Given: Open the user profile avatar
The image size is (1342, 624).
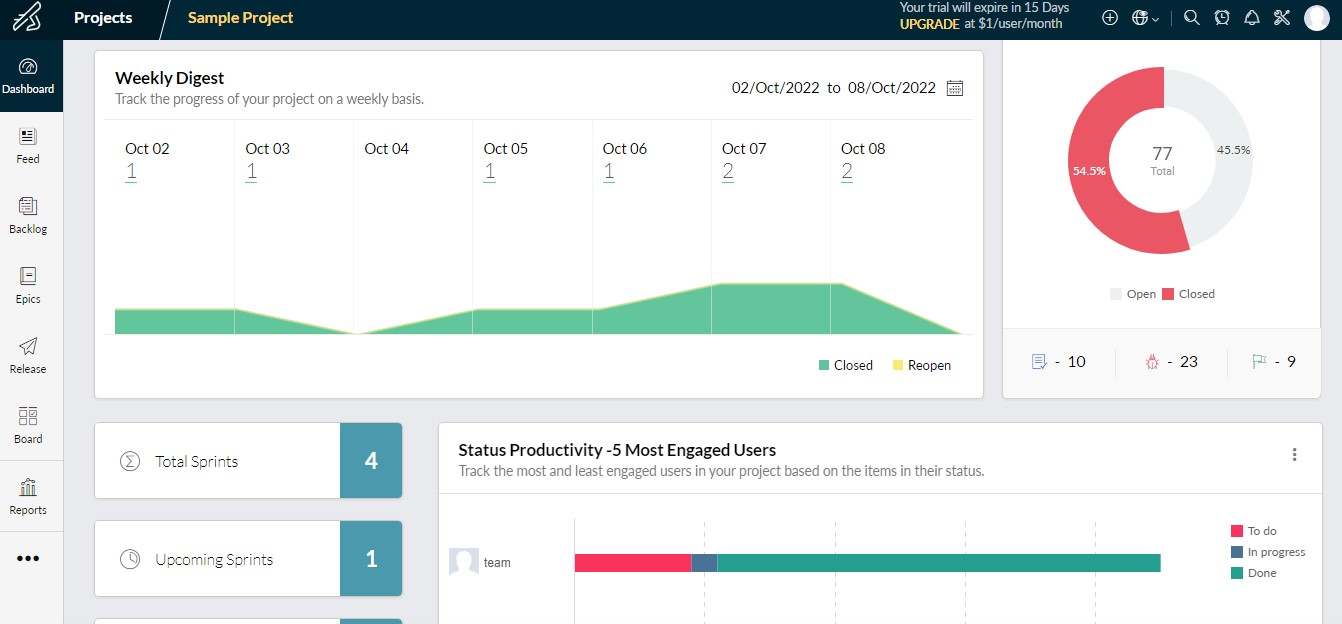Looking at the screenshot, I should [1316, 18].
